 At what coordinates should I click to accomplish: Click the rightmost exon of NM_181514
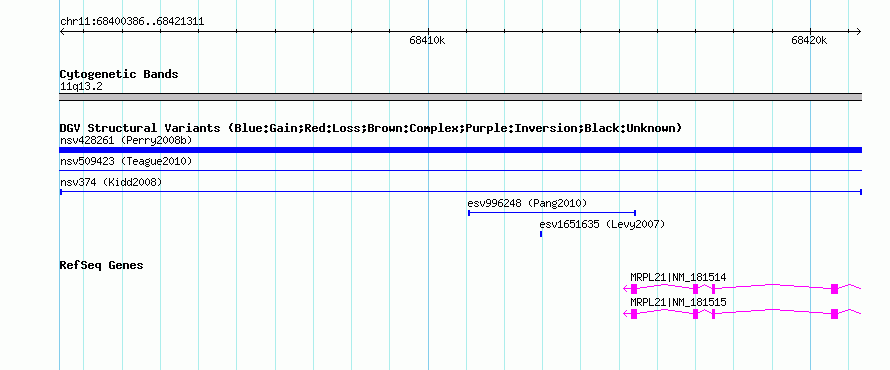(x=834, y=289)
